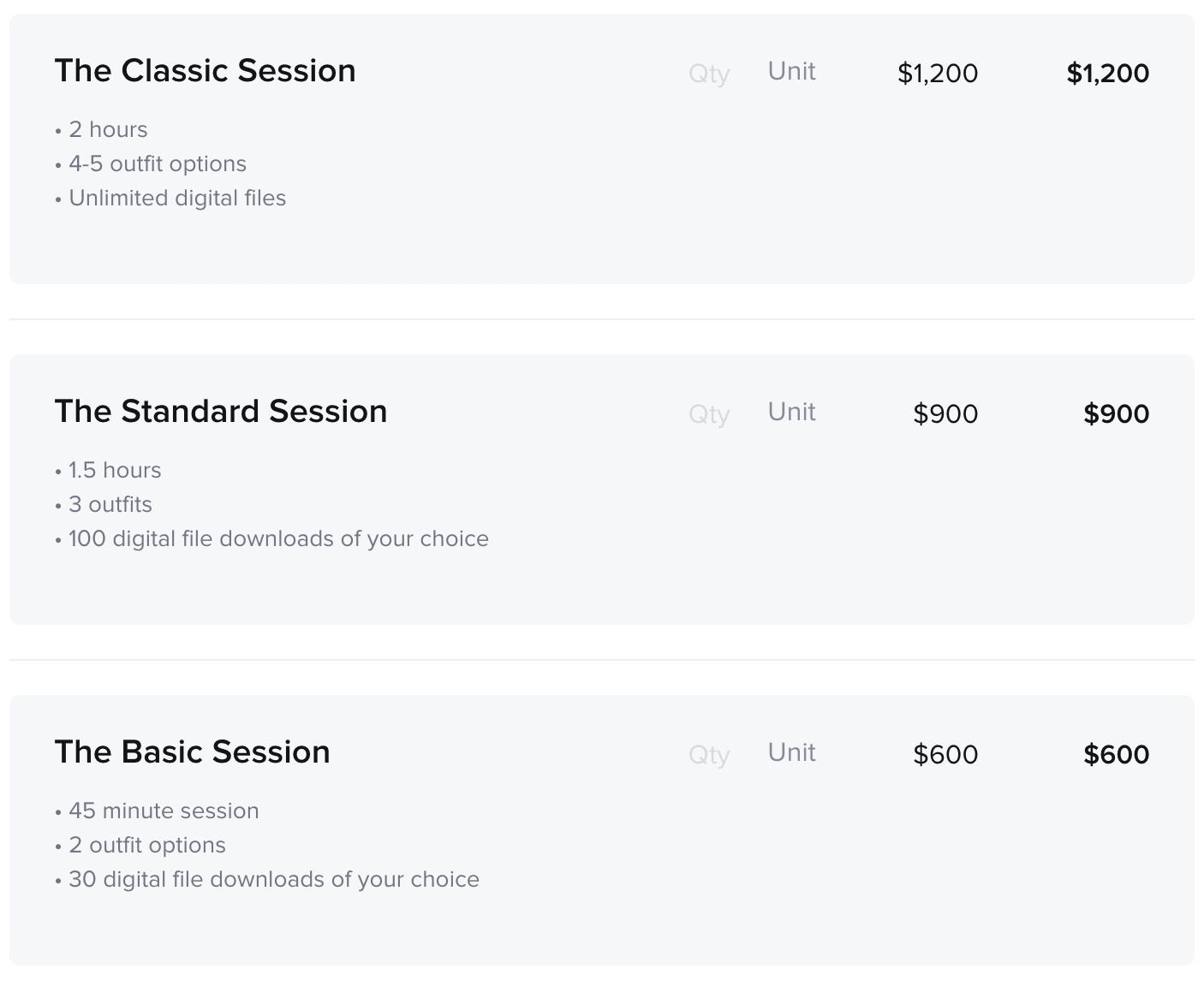
Task: Click the Unit field in Standard Session
Action: pos(791,412)
